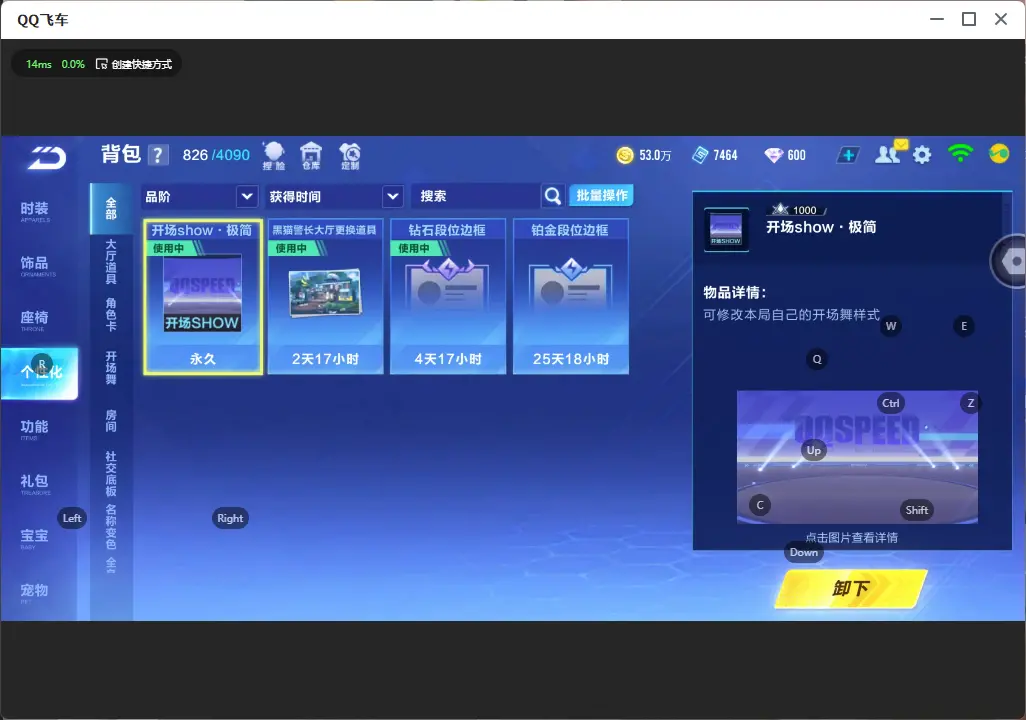
Task: Switch to the 大厅道具 sub-tab
Action: coord(111,262)
